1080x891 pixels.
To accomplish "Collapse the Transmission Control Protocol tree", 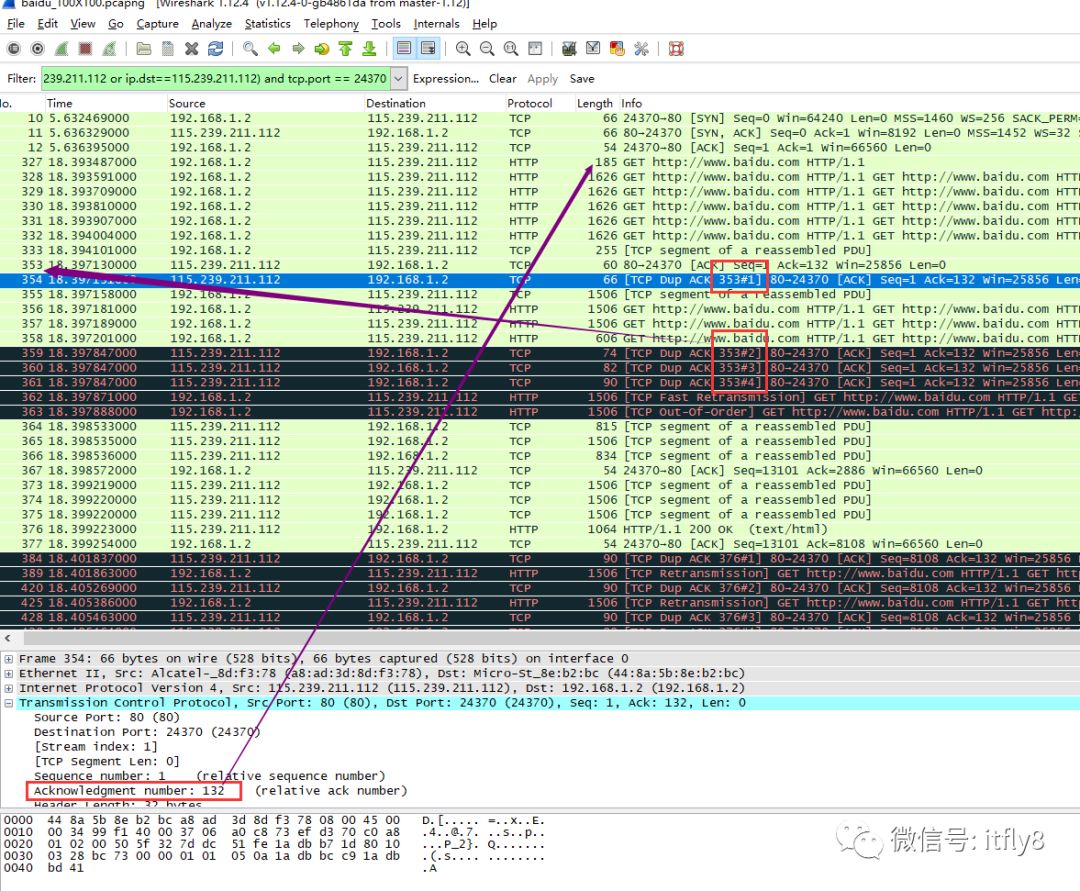I will point(9,703).
